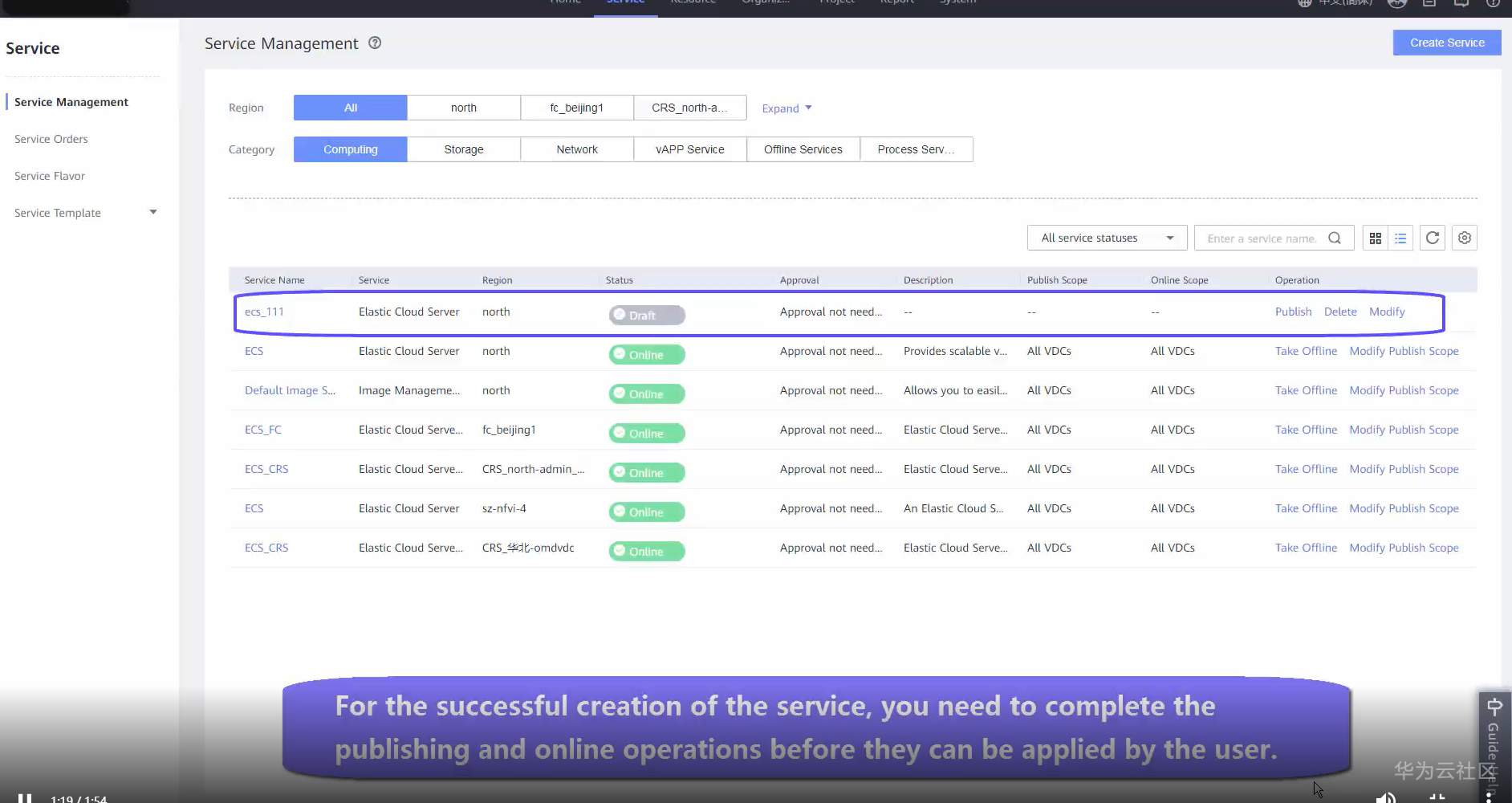Click the Create Service button
Screen dimensions: 1512x803
pos(1447,43)
